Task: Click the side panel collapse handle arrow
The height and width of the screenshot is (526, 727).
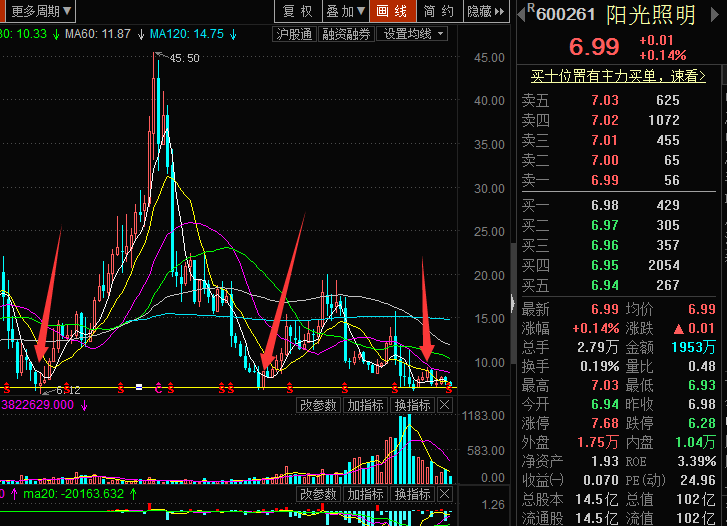Action: [513, 304]
